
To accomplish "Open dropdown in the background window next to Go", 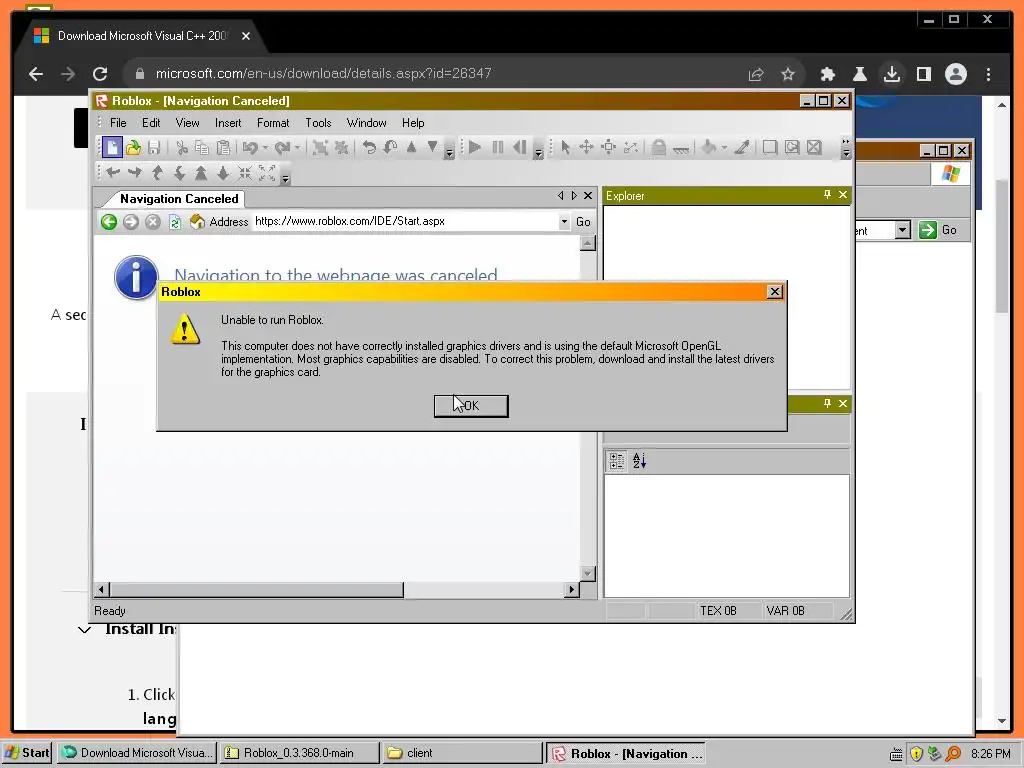I will click(903, 230).
